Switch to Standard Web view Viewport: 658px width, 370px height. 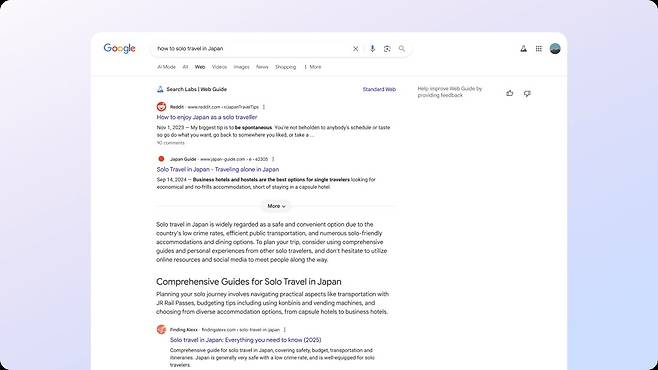(379, 89)
